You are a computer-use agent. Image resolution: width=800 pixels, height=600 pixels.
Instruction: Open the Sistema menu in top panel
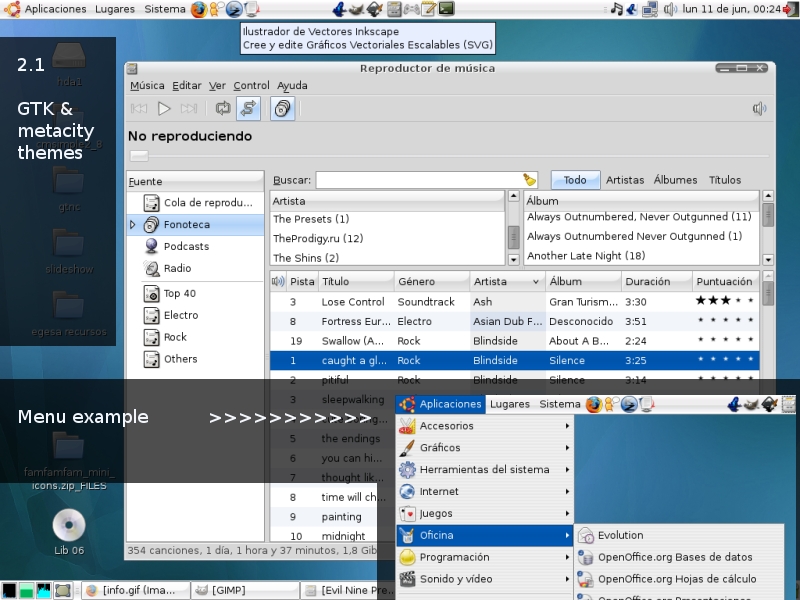coord(164,9)
